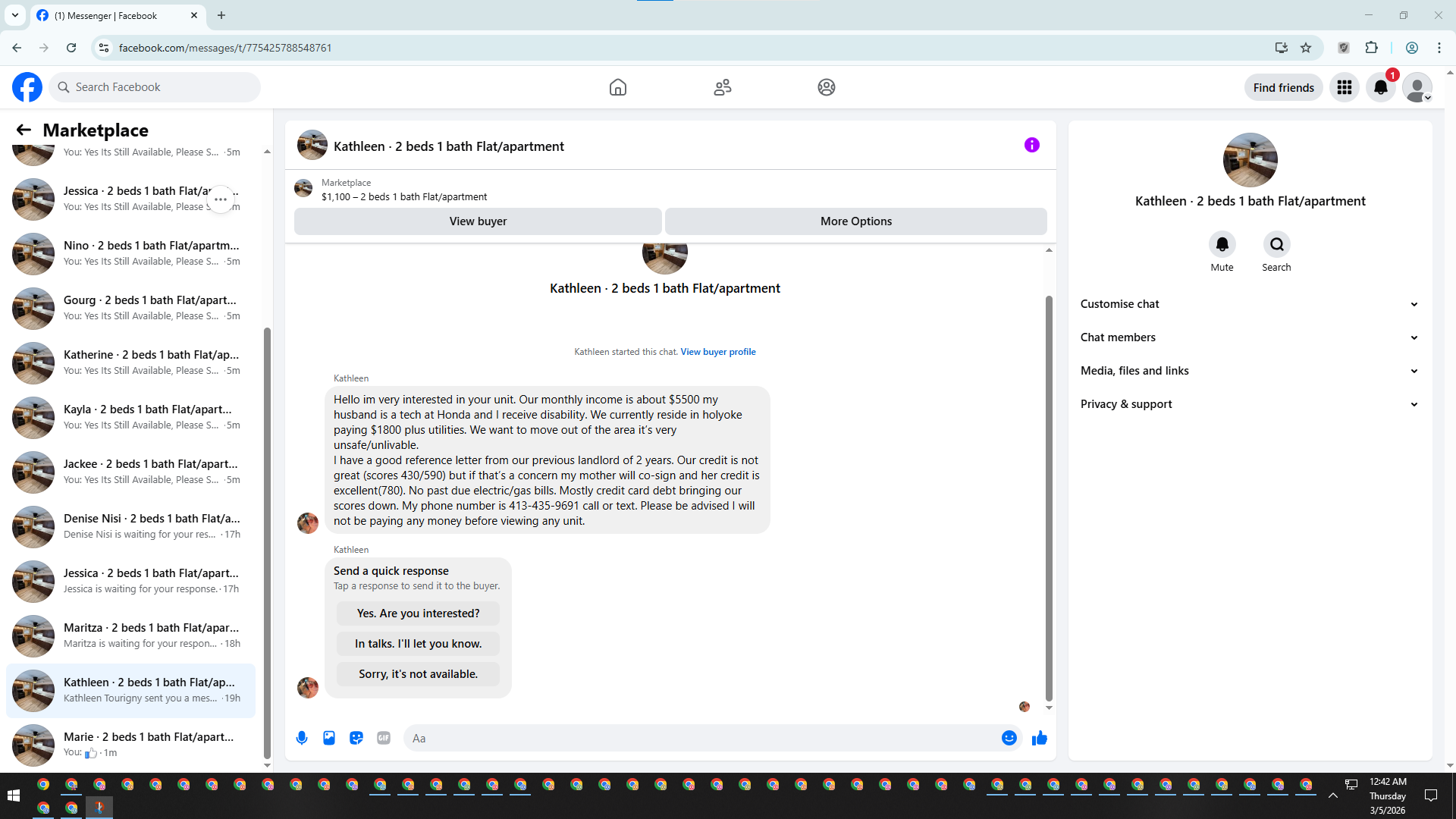Expand the Privacy & support section

pyautogui.click(x=1250, y=404)
